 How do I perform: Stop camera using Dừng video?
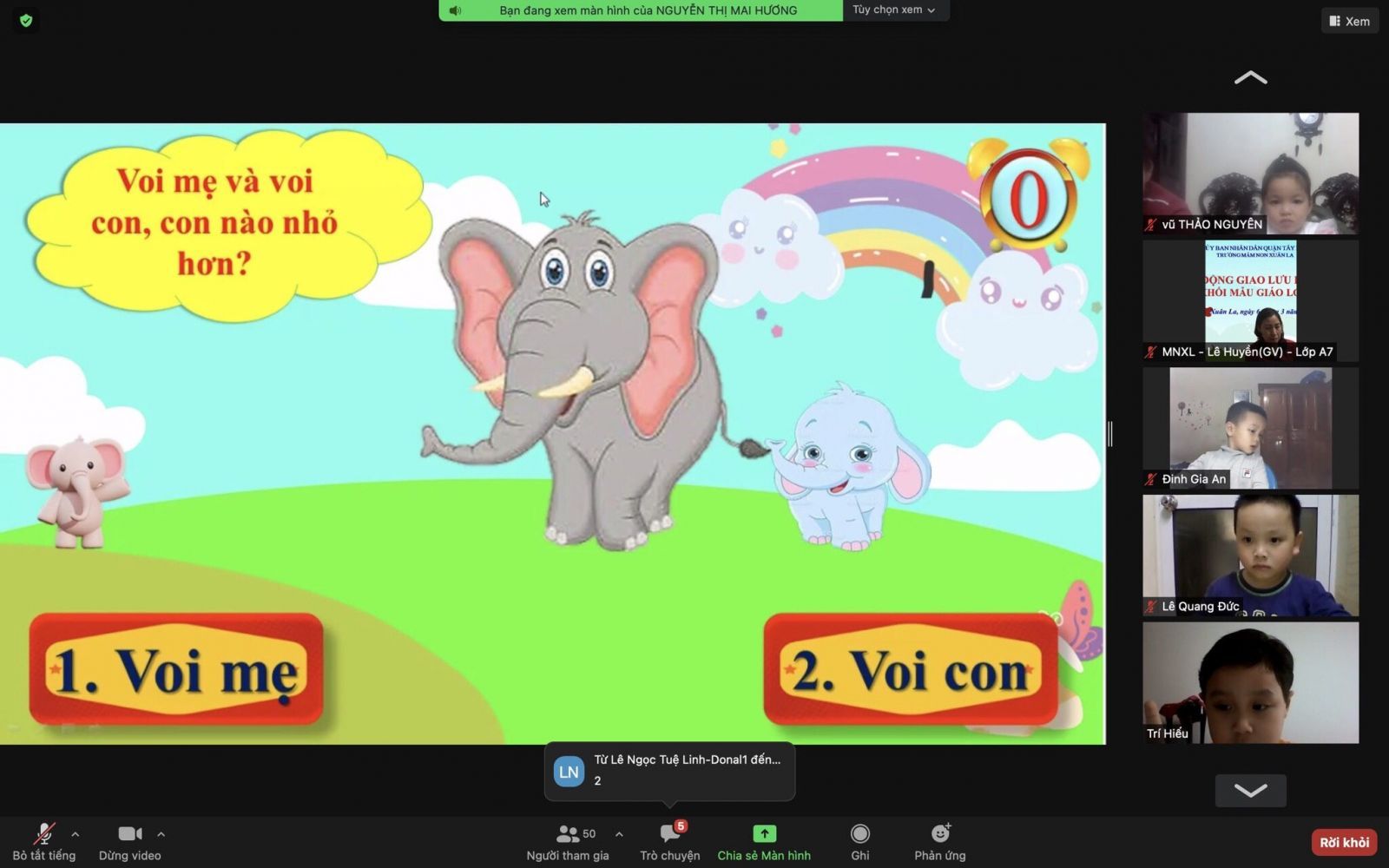[x=129, y=841]
